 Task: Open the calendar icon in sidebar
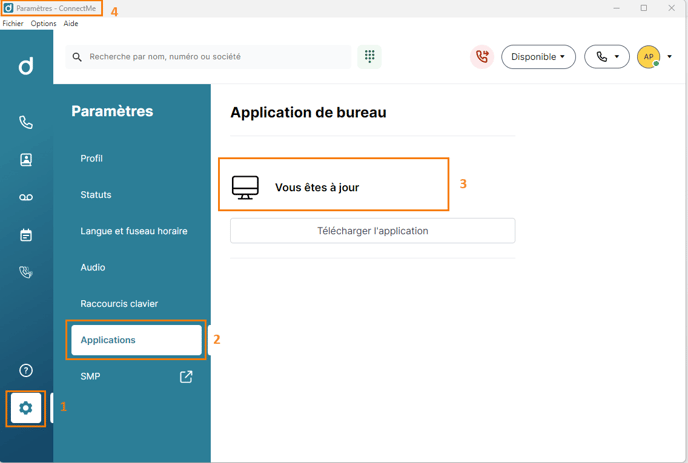pyautogui.click(x=26, y=235)
